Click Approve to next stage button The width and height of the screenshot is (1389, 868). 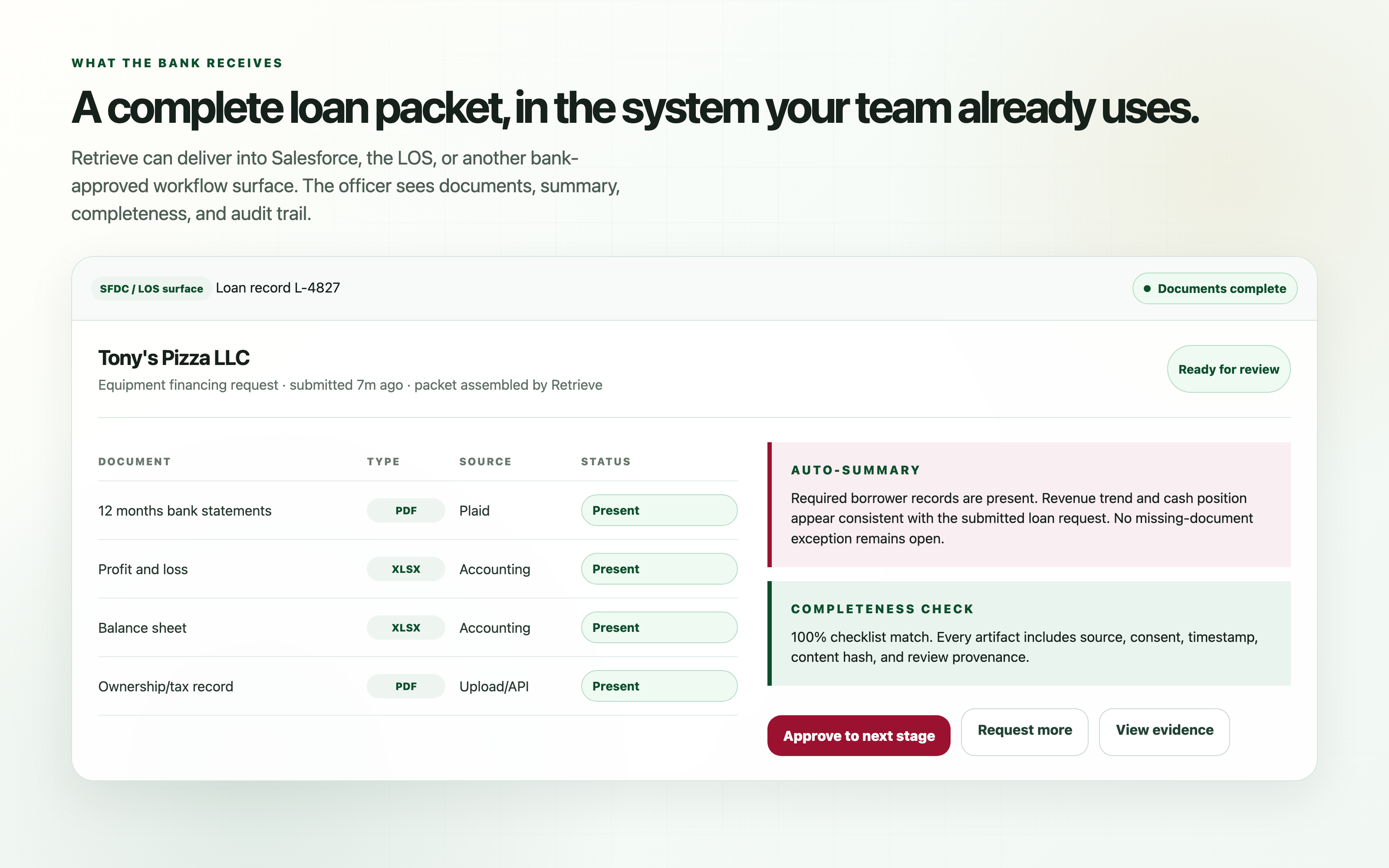pyautogui.click(x=859, y=735)
